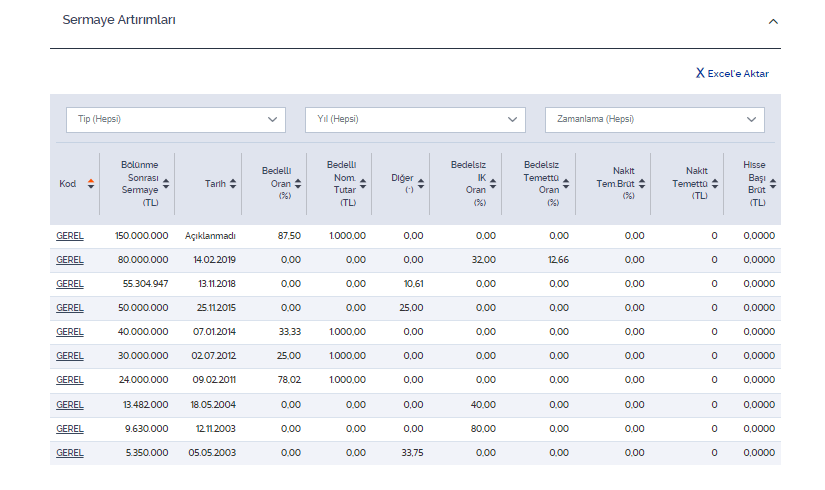This screenshot has height=490, width=825.
Task: Select capital value 13.482.000
Action: point(146,405)
